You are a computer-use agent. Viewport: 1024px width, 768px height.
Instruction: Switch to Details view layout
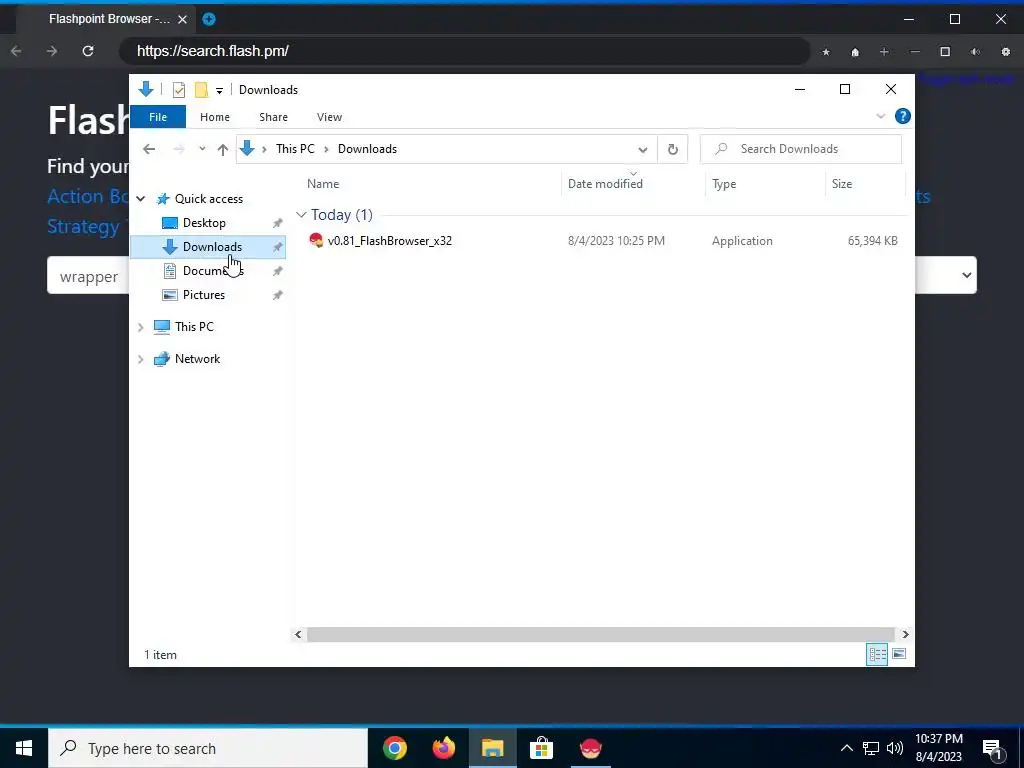(x=877, y=654)
